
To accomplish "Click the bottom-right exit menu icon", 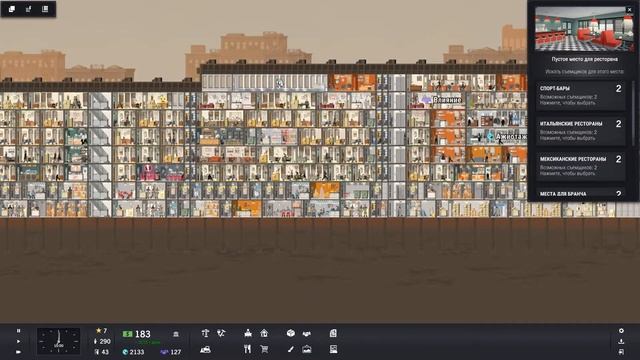I will point(621,351).
